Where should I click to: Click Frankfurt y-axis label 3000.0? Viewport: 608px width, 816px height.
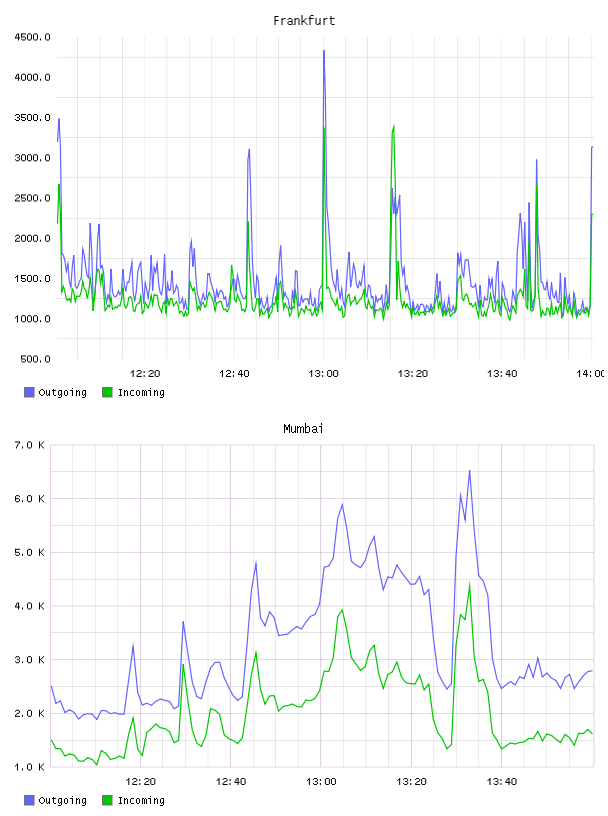pos(32,158)
